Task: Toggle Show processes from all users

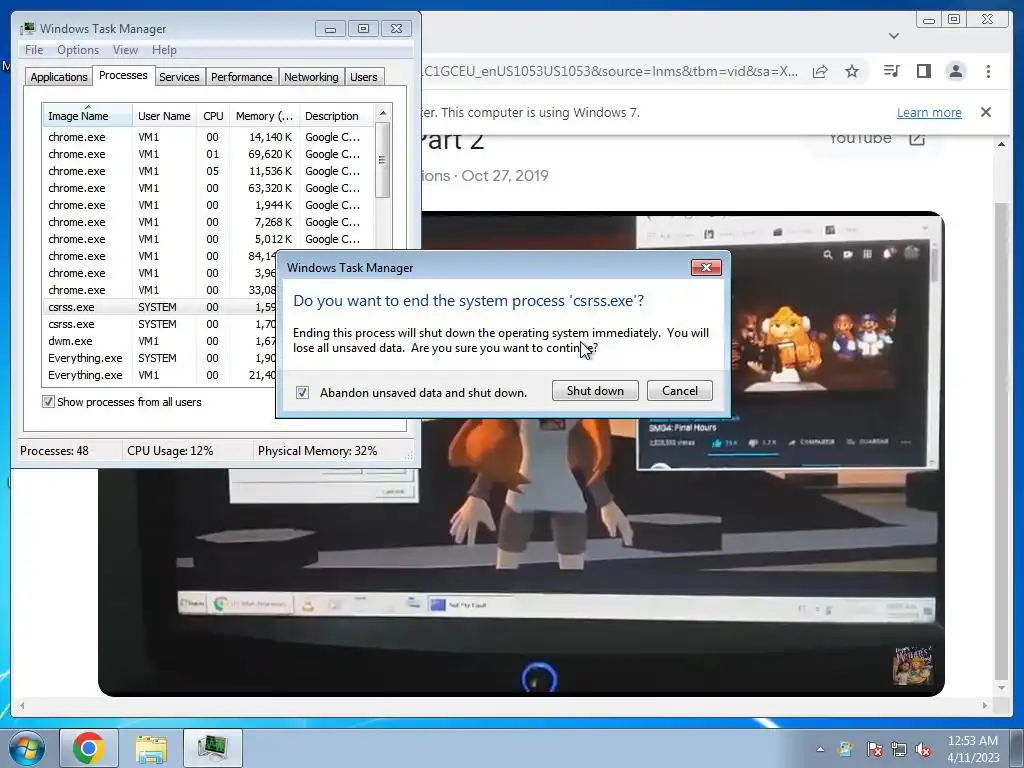Action: (48, 402)
